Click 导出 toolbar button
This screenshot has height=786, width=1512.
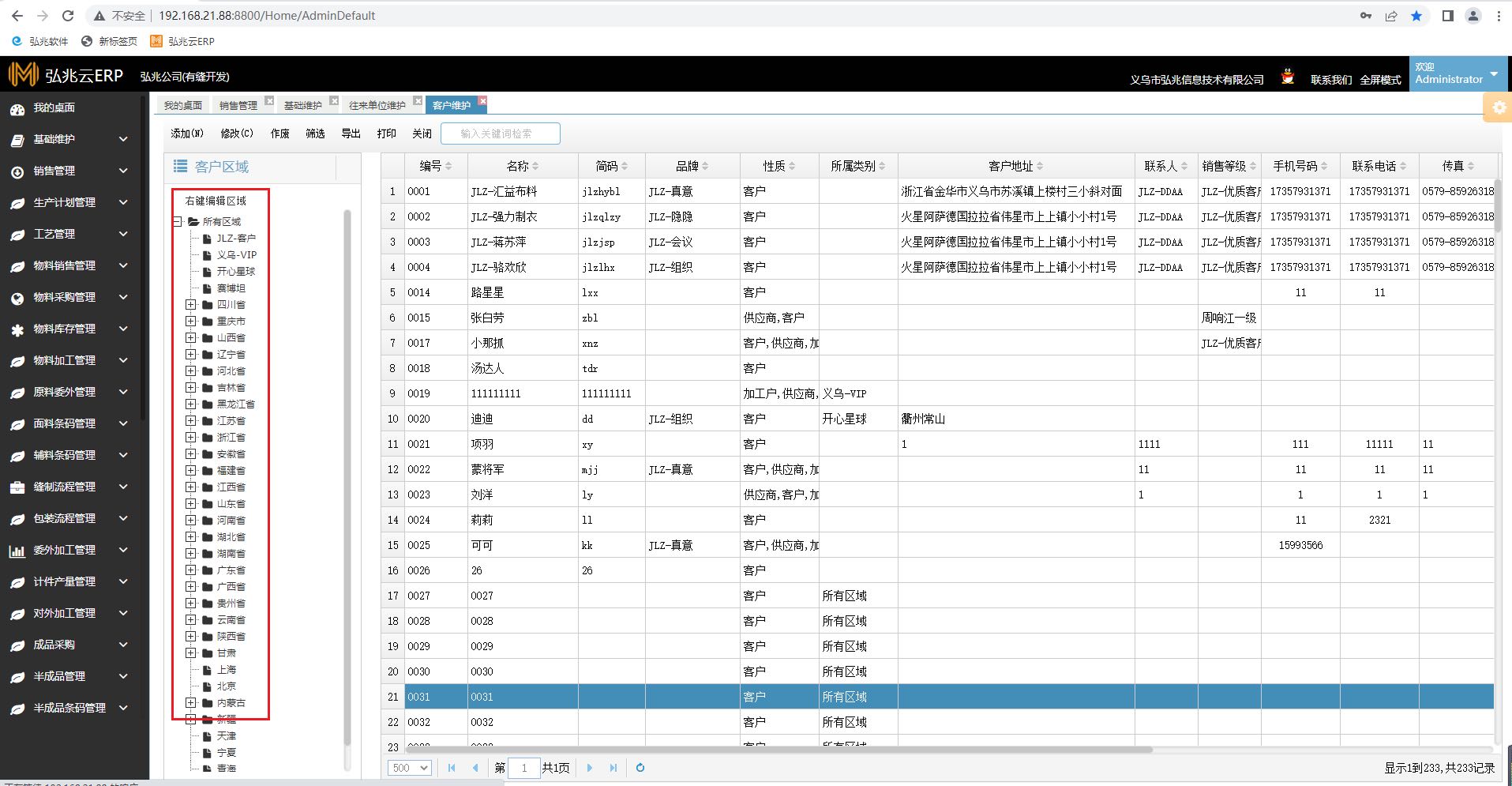click(x=351, y=134)
